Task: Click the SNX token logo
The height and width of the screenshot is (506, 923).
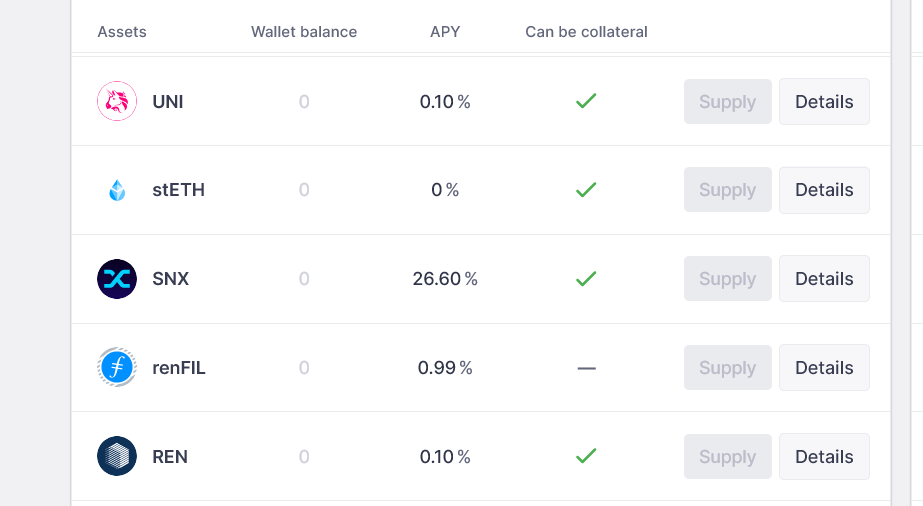Action: point(117,279)
